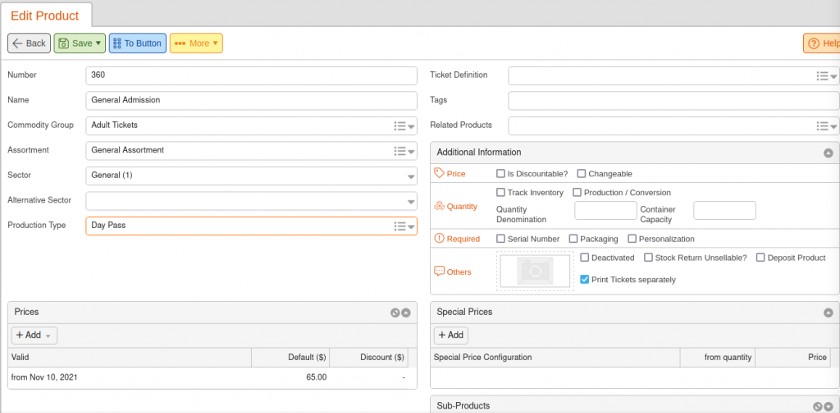Collapse the Prices panel

pos(406,313)
